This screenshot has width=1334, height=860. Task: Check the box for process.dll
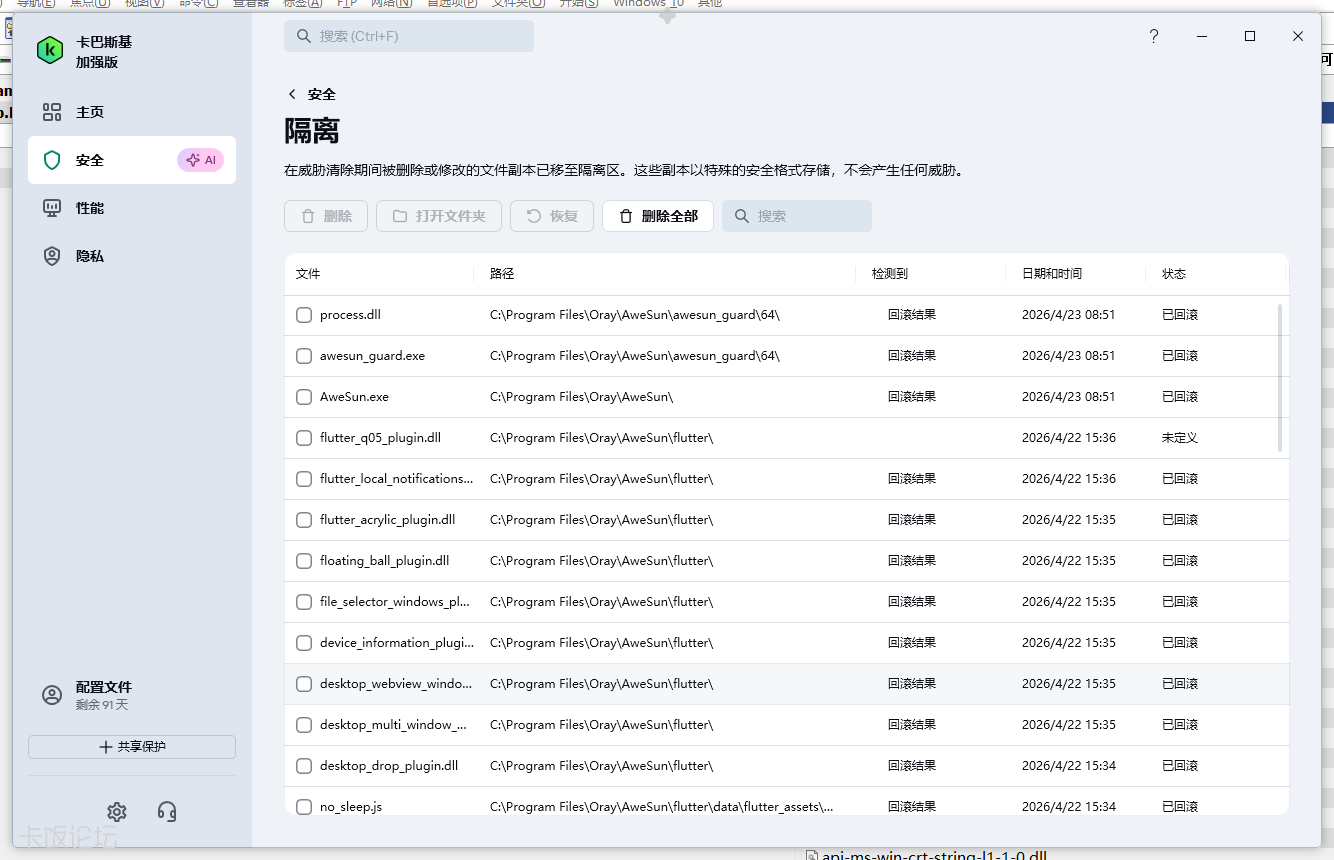(304, 315)
